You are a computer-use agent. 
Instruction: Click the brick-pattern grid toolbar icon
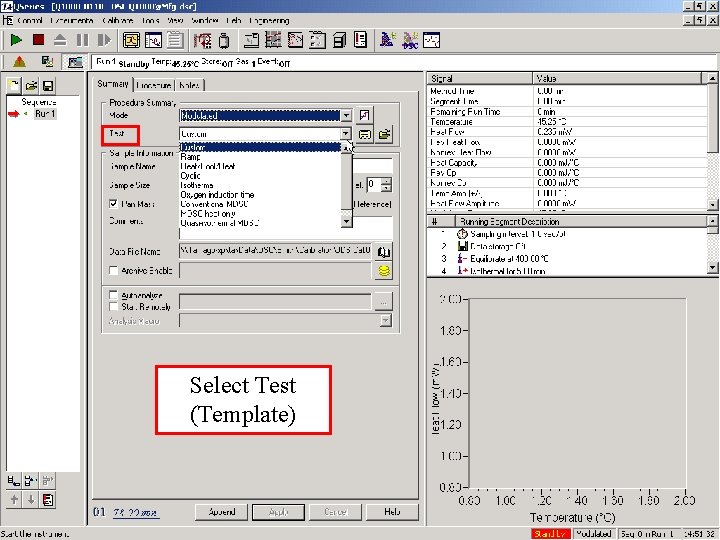click(273, 40)
